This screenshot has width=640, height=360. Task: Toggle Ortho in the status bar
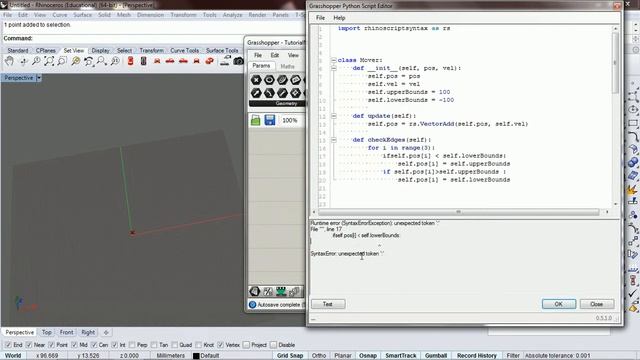[319, 356]
